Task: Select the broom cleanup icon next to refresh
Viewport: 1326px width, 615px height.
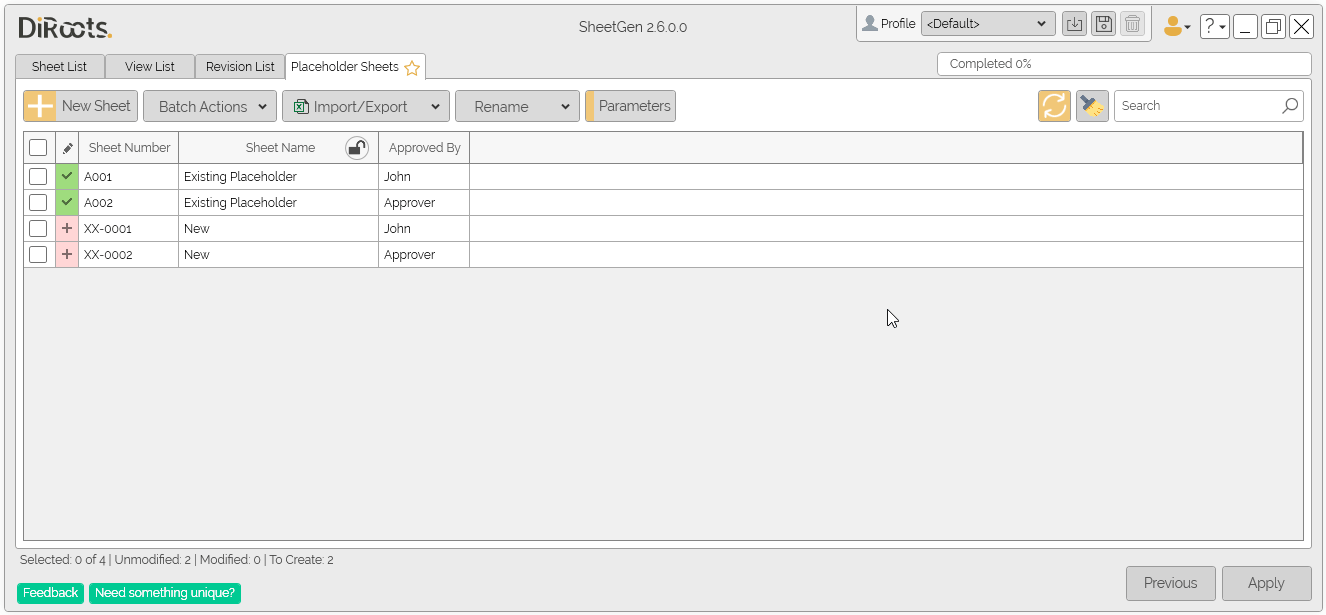Action: pyautogui.click(x=1092, y=105)
